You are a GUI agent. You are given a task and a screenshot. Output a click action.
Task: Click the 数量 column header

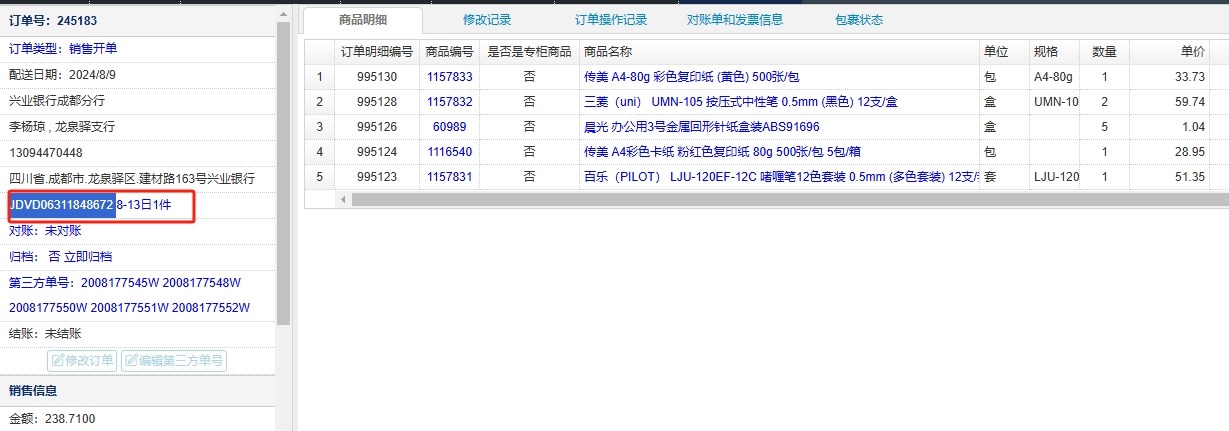[1105, 52]
